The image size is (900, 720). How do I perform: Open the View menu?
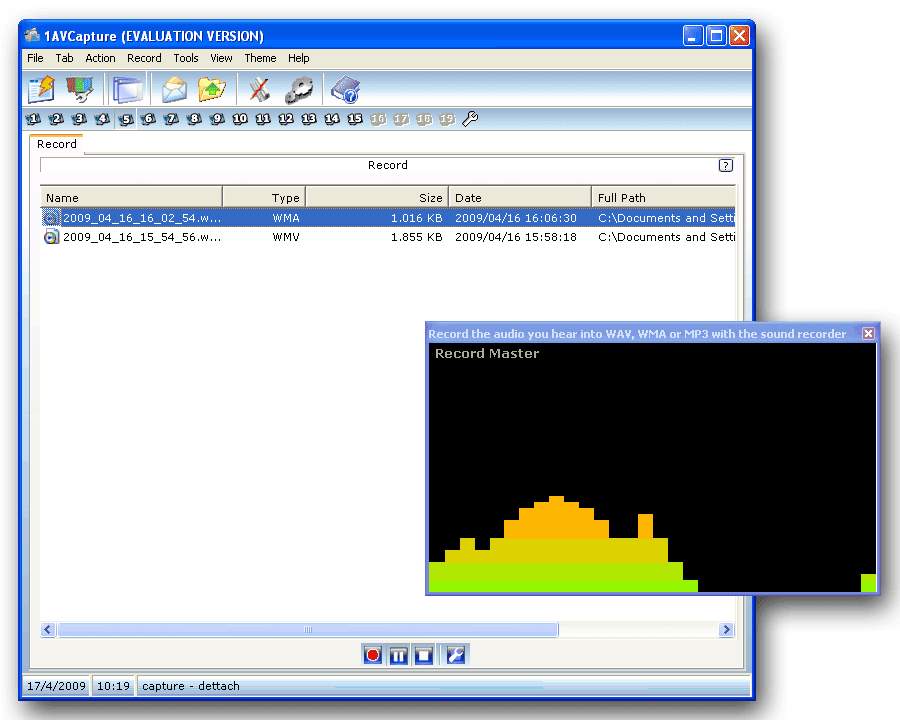[x=221, y=58]
